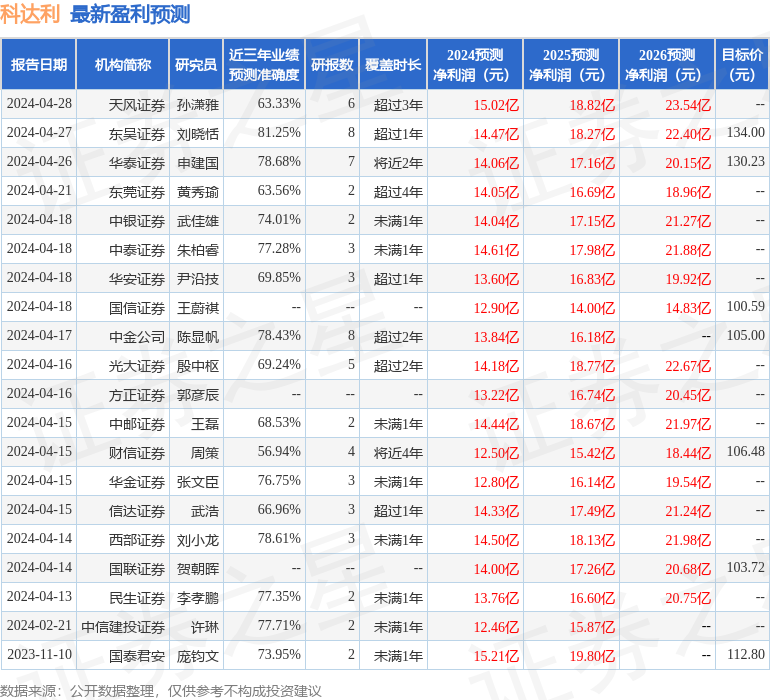Click the date 2024-04-28
Screen dimensions: 770x700
39,104
